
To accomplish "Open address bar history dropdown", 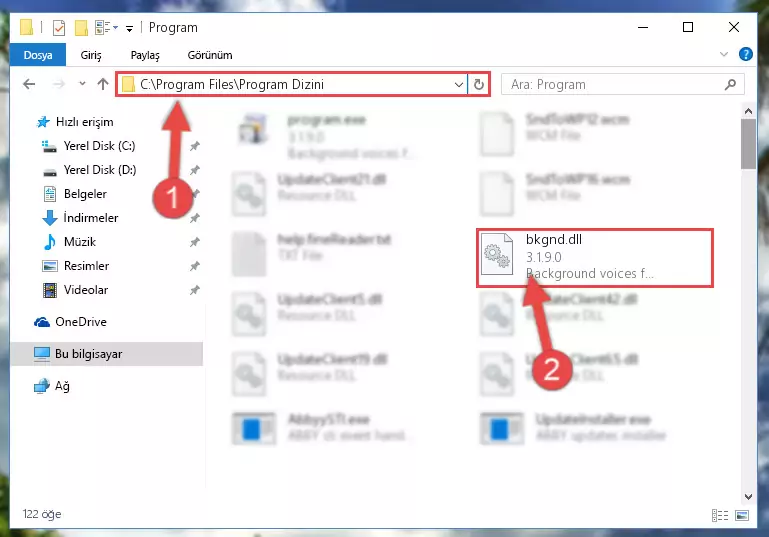I will [x=459, y=84].
